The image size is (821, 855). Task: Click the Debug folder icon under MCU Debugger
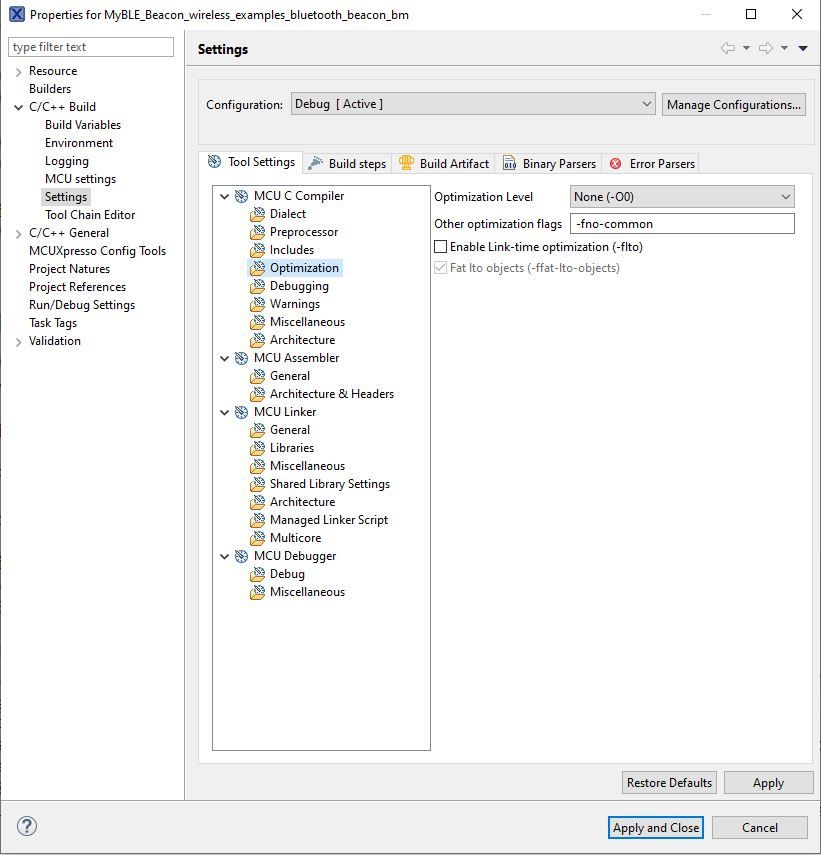click(257, 574)
